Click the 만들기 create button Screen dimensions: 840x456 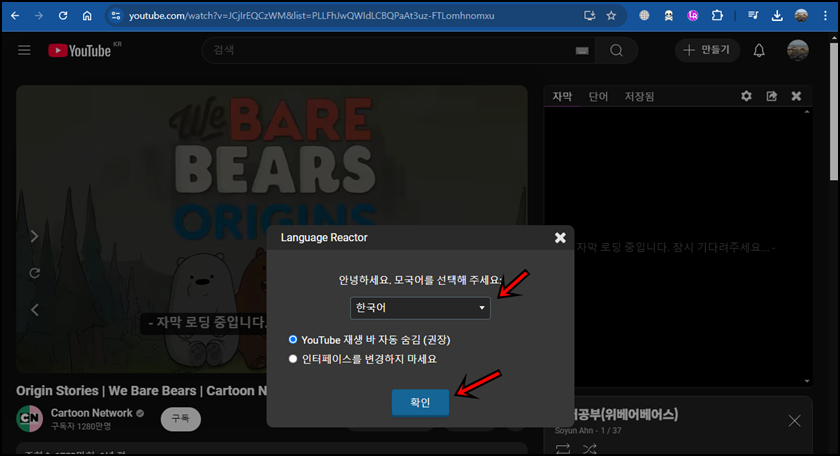(x=707, y=50)
